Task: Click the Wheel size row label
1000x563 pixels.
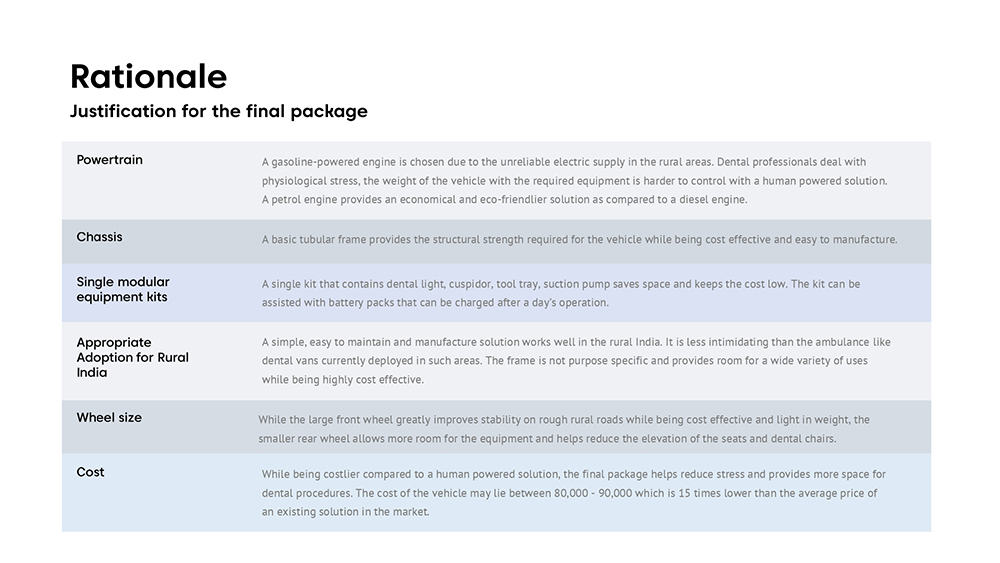Action: pyautogui.click(x=109, y=418)
